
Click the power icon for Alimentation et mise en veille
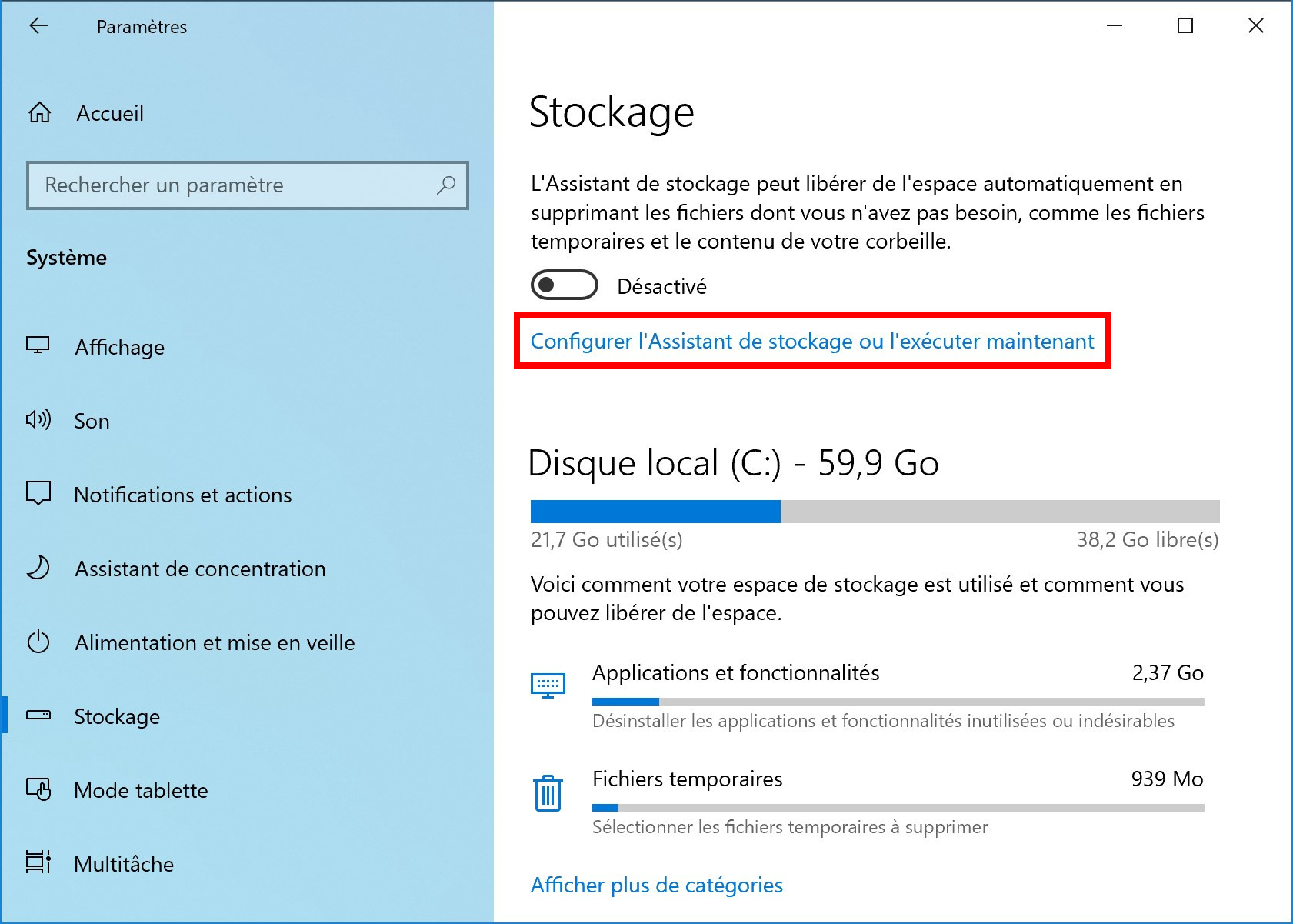pos(38,642)
